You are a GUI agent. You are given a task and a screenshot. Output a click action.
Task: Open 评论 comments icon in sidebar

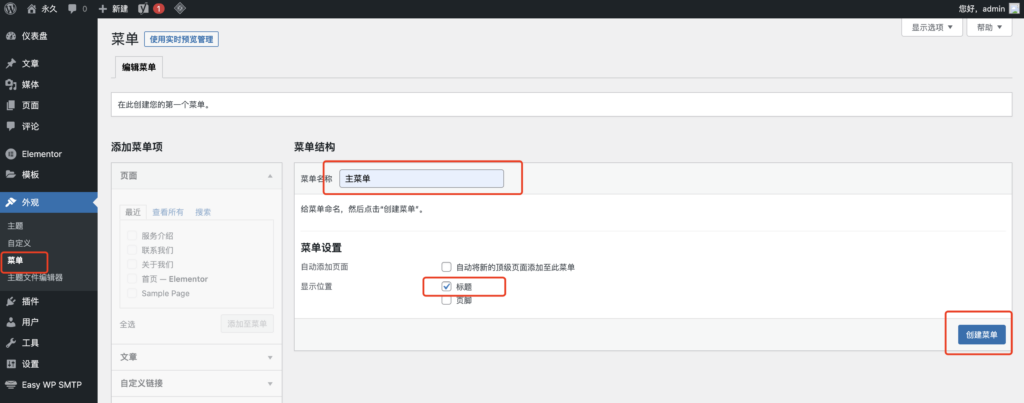[10, 126]
